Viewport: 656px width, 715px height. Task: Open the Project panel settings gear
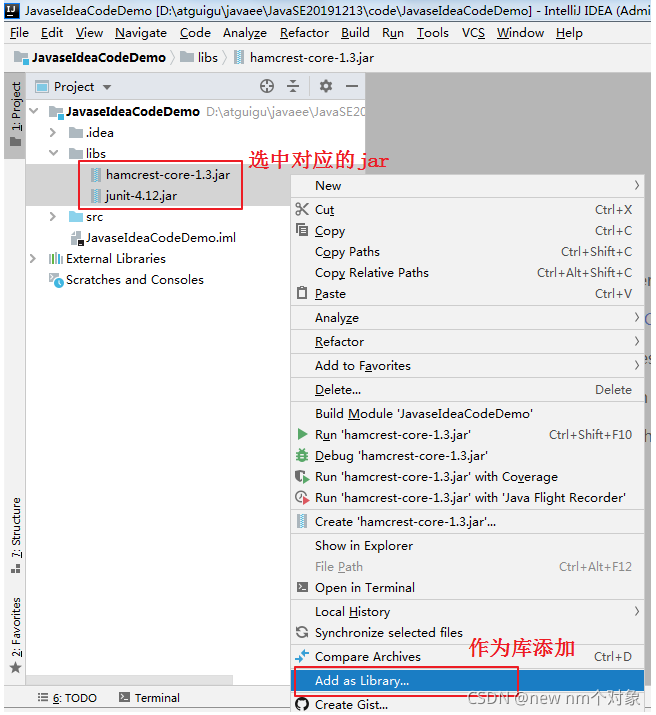point(325,86)
